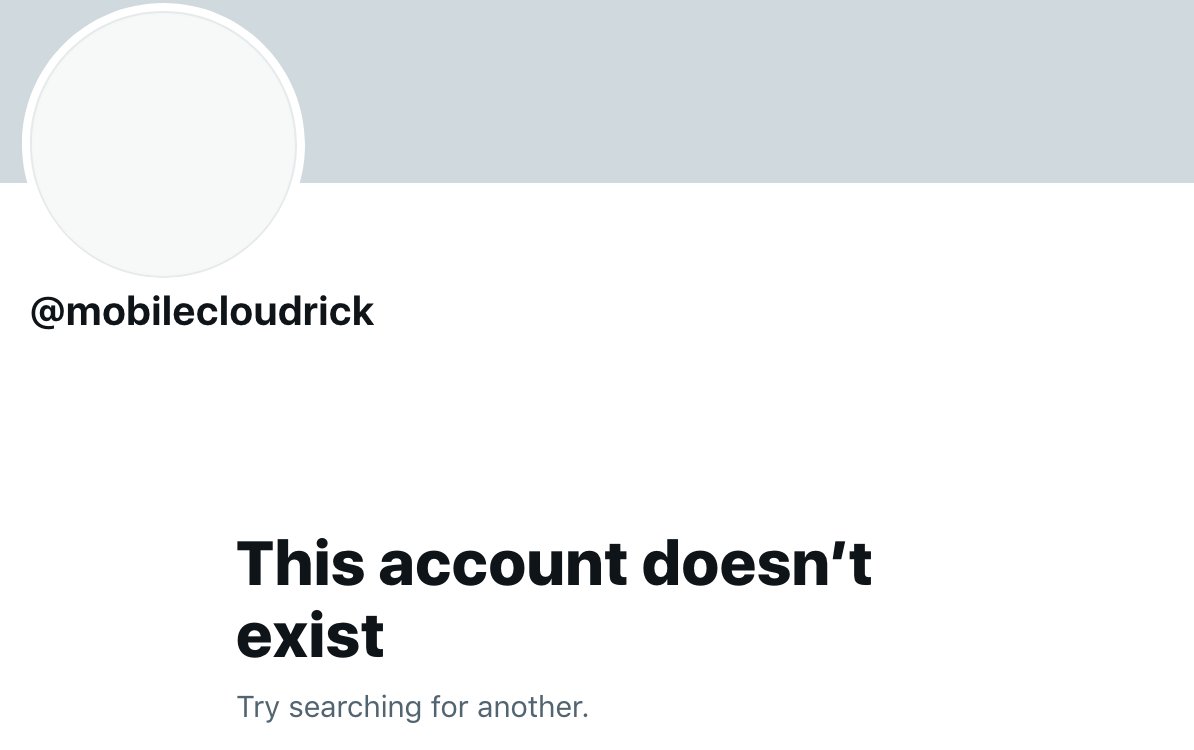Click the letter "T" starting the heading
1194x750 pixels.
pyautogui.click(x=253, y=564)
